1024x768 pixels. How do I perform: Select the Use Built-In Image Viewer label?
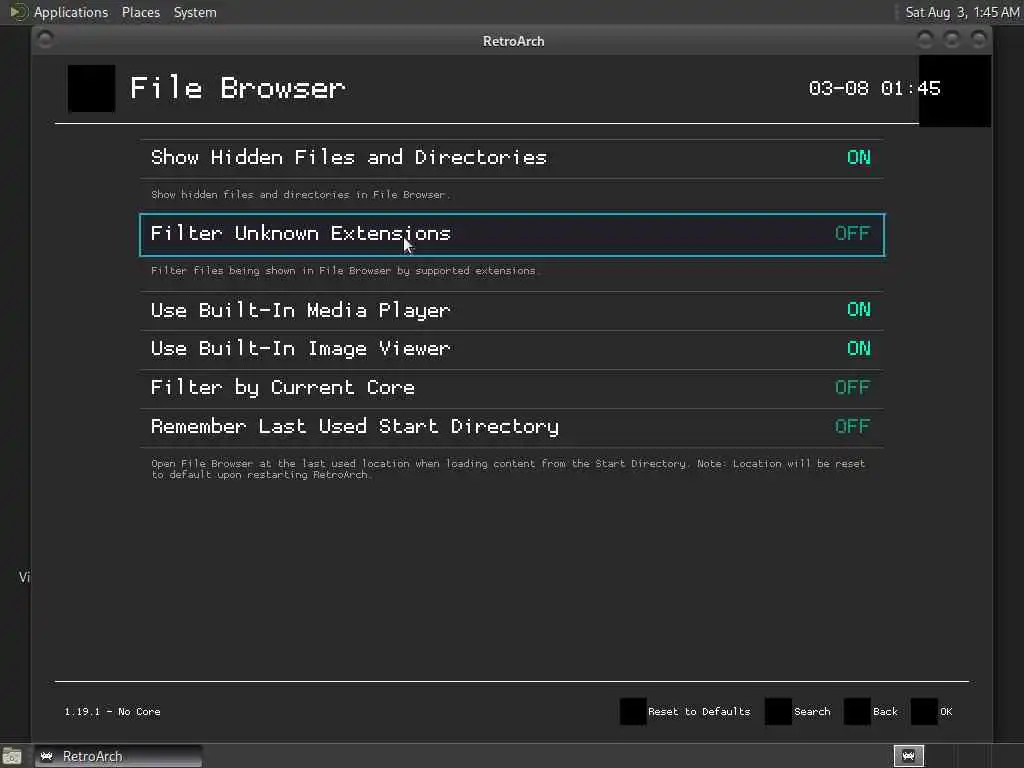pos(300,349)
